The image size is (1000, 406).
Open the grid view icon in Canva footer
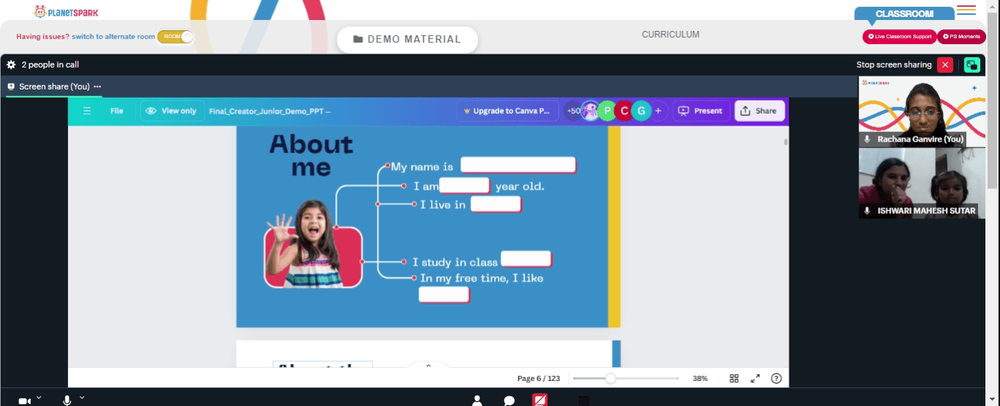coord(734,378)
